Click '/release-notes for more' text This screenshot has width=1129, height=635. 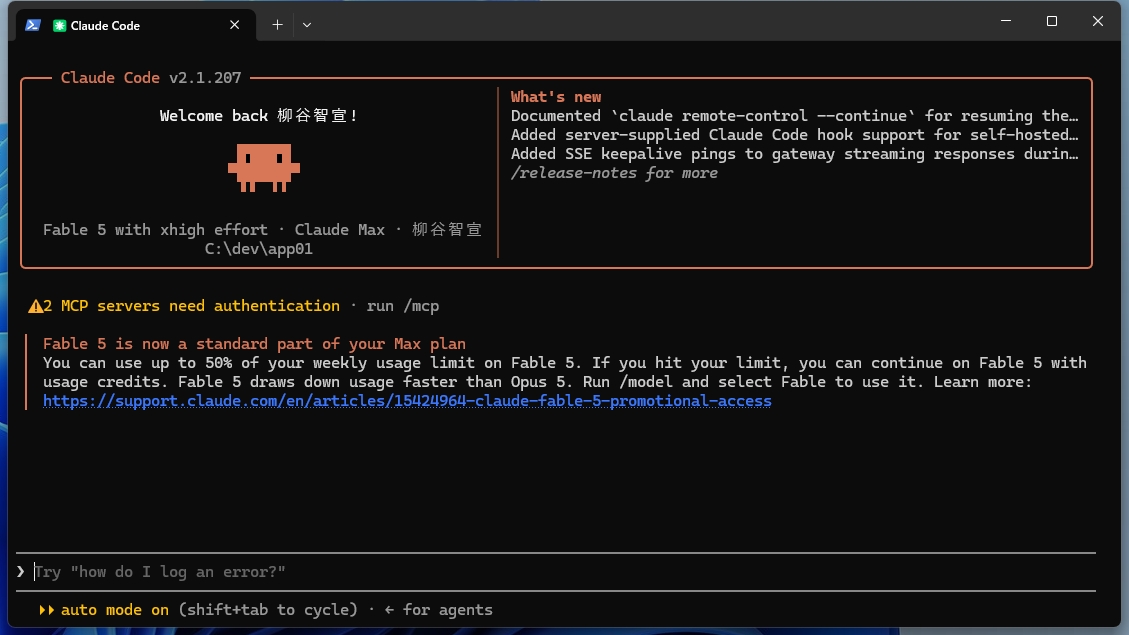coord(614,173)
